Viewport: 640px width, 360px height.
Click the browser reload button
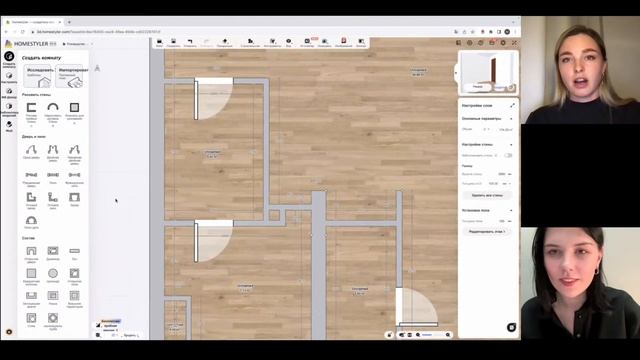[23, 31]
